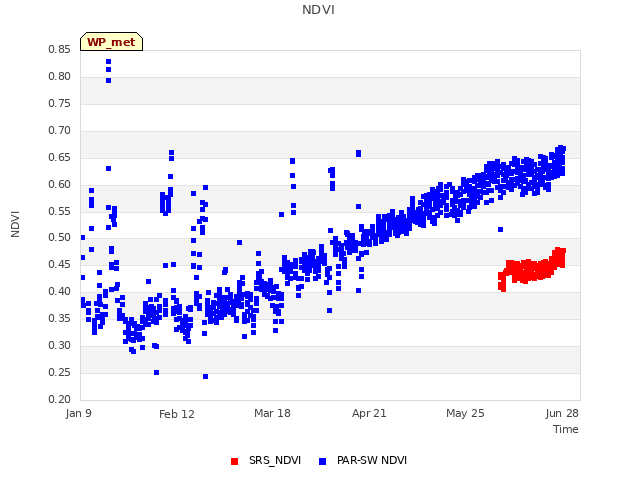
Task: Click the 0.25 y-axis tick label
Action: pos(60,372)
